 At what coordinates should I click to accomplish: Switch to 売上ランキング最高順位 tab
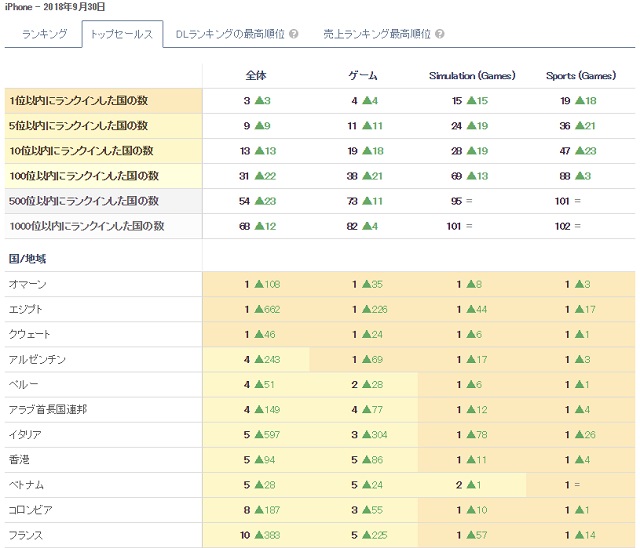pos(377,34)
